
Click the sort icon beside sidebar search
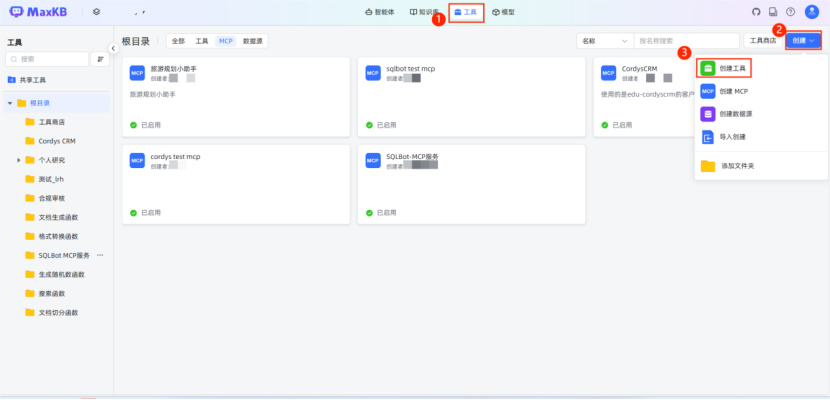pos(100,59)
